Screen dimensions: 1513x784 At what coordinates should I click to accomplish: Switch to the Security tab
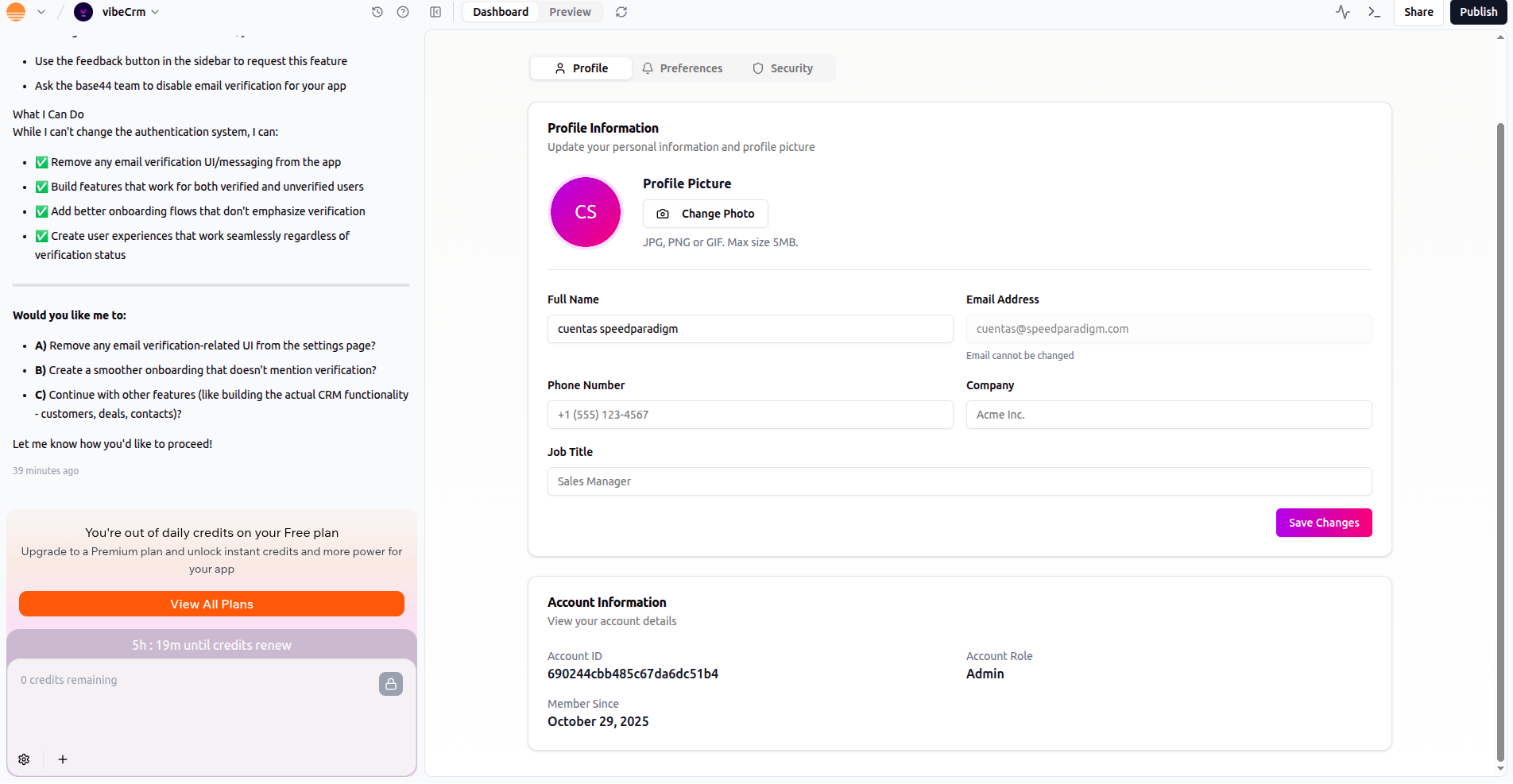tap(783, 68)
